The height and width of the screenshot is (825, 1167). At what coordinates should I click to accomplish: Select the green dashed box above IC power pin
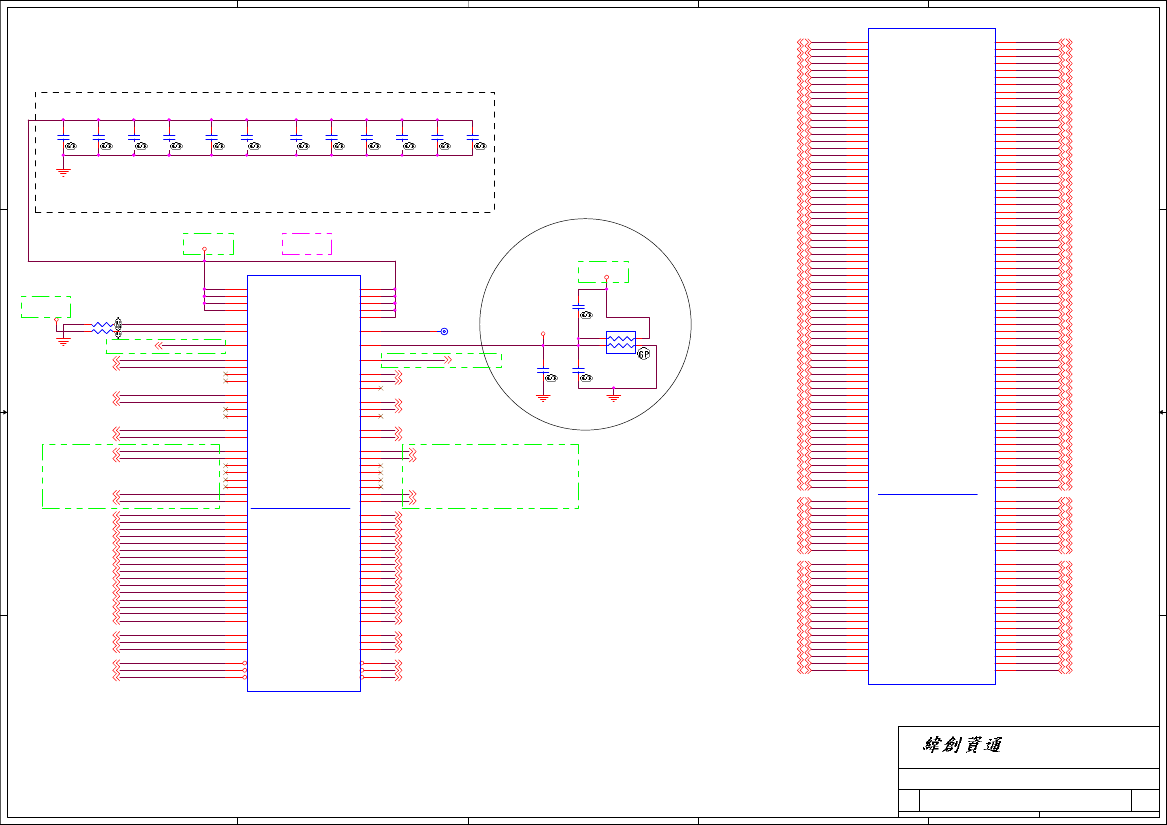[x=208, y=244]
